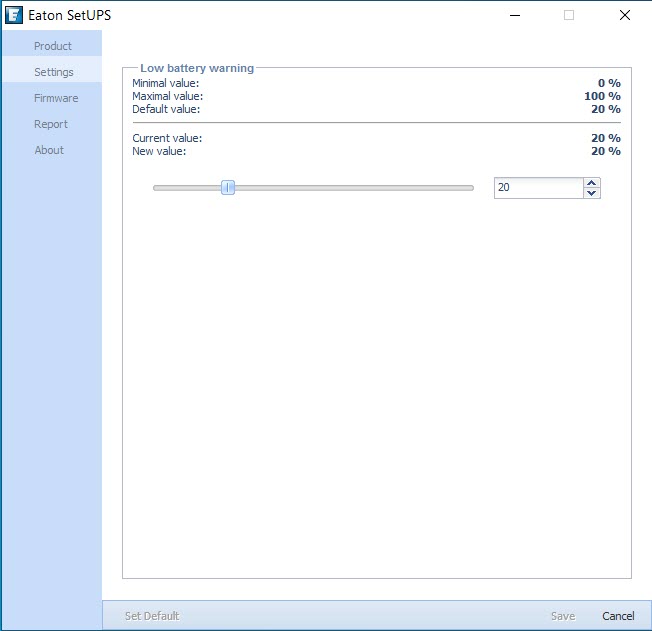652x631 pixels.
Task: Click the '0 %' minimal value
Action: click(609, 83)
